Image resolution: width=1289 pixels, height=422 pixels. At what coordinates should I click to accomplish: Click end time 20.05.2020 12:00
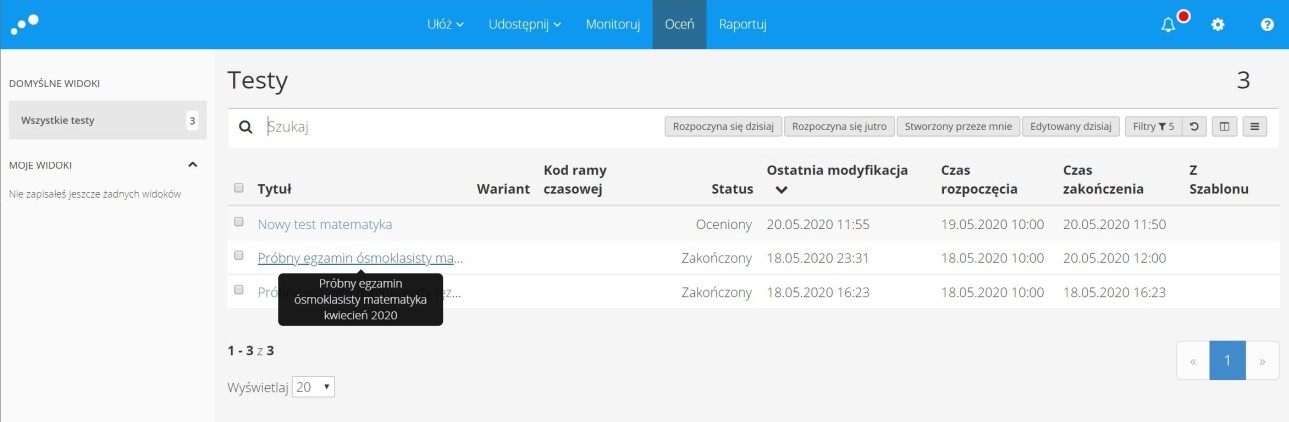coord(1114,258)
